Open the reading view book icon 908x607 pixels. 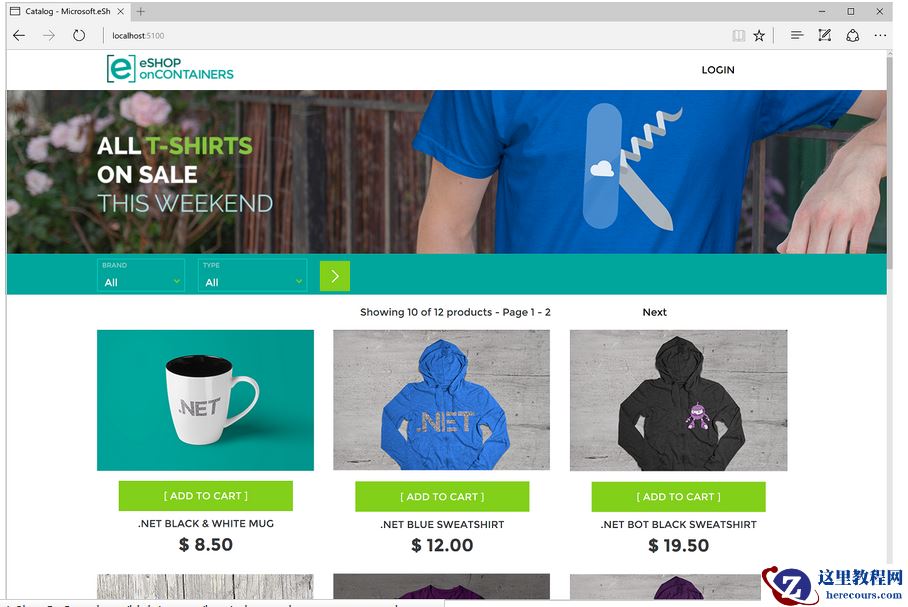[738, 36]
